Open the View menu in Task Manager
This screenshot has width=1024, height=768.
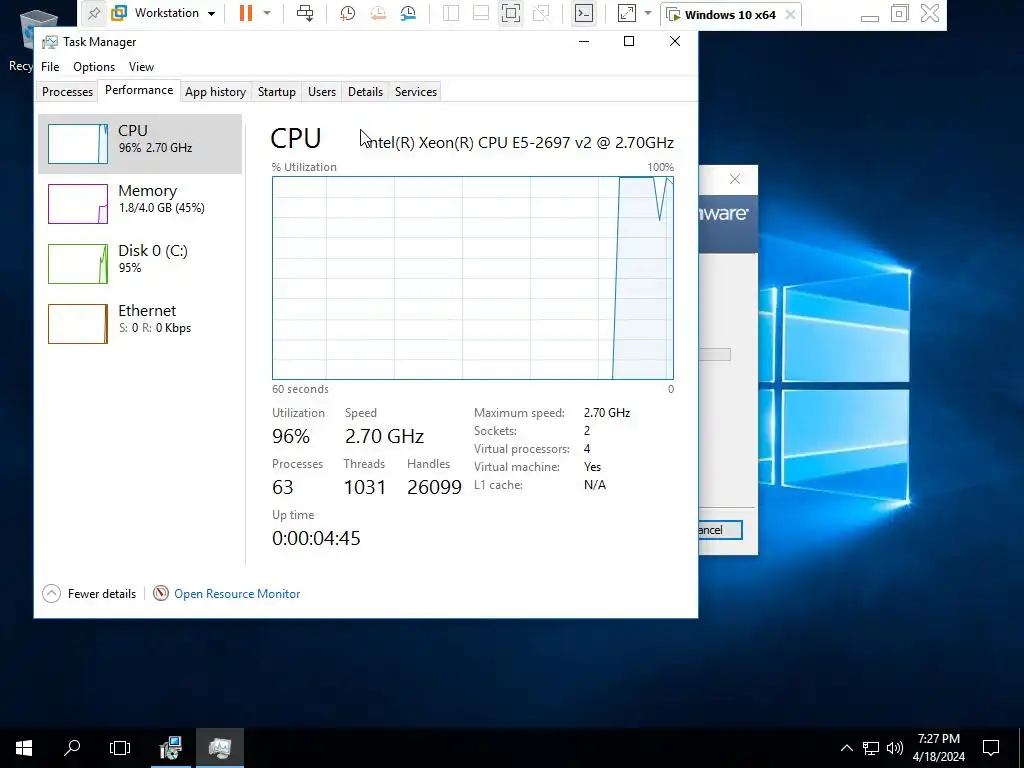141,67
